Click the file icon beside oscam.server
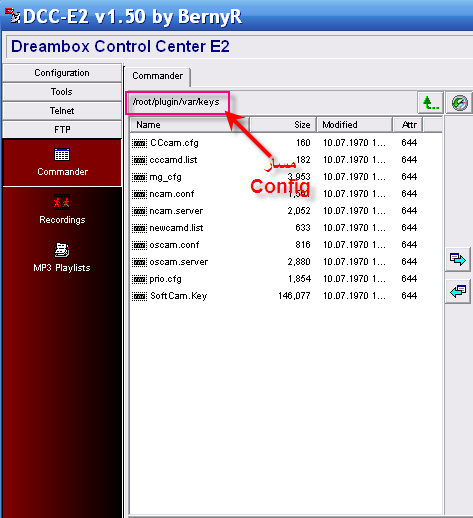This screenshot has height=518, width=473. coord(139,262)
